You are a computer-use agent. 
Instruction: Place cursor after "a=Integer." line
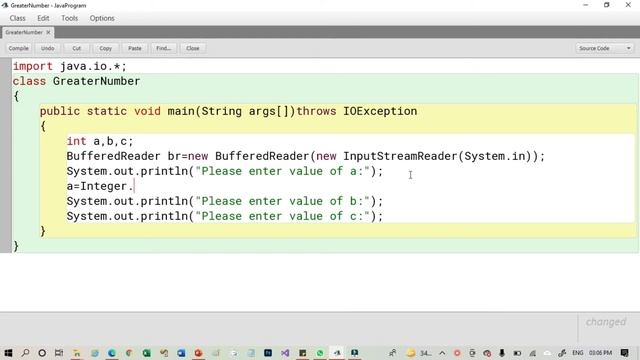tap(134, 187)
